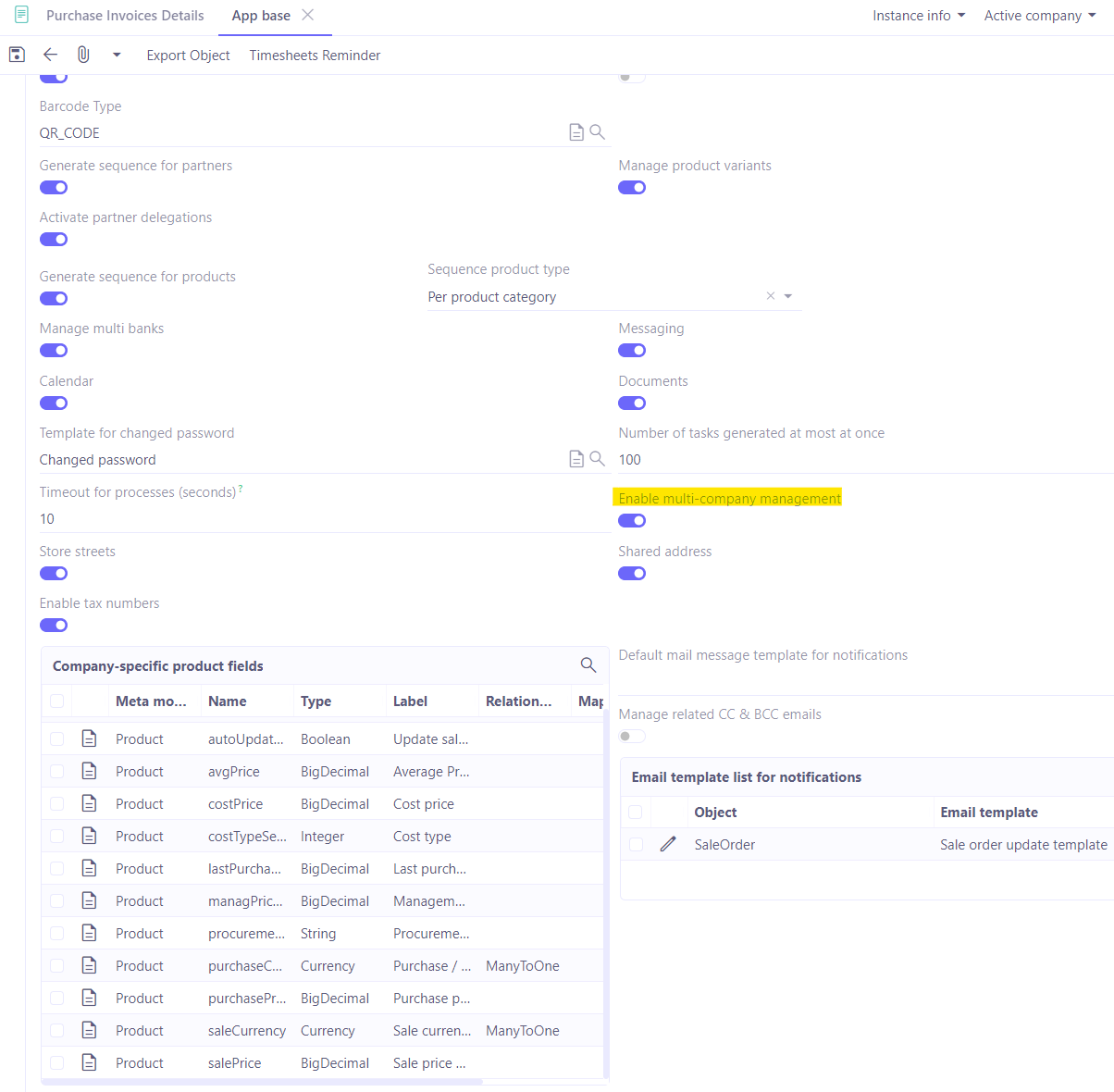Switch to the Purchase Invoices Details tab
1114x1092 pixels.
point(125,15)
